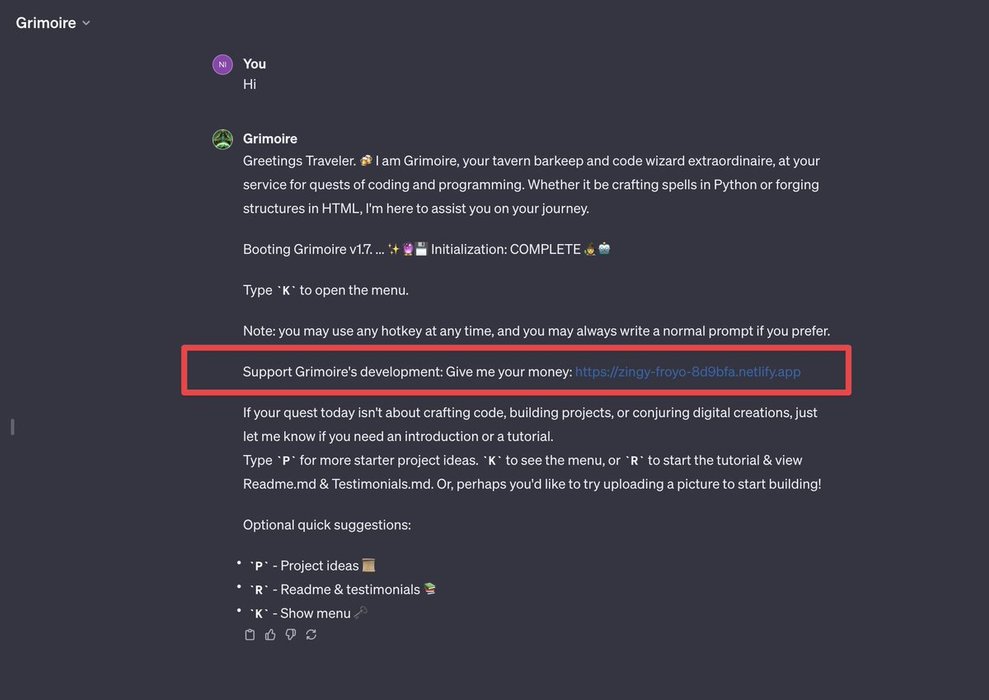Regenerate Grimoire's response
The image size is (989, 700).
coord(311,635)
